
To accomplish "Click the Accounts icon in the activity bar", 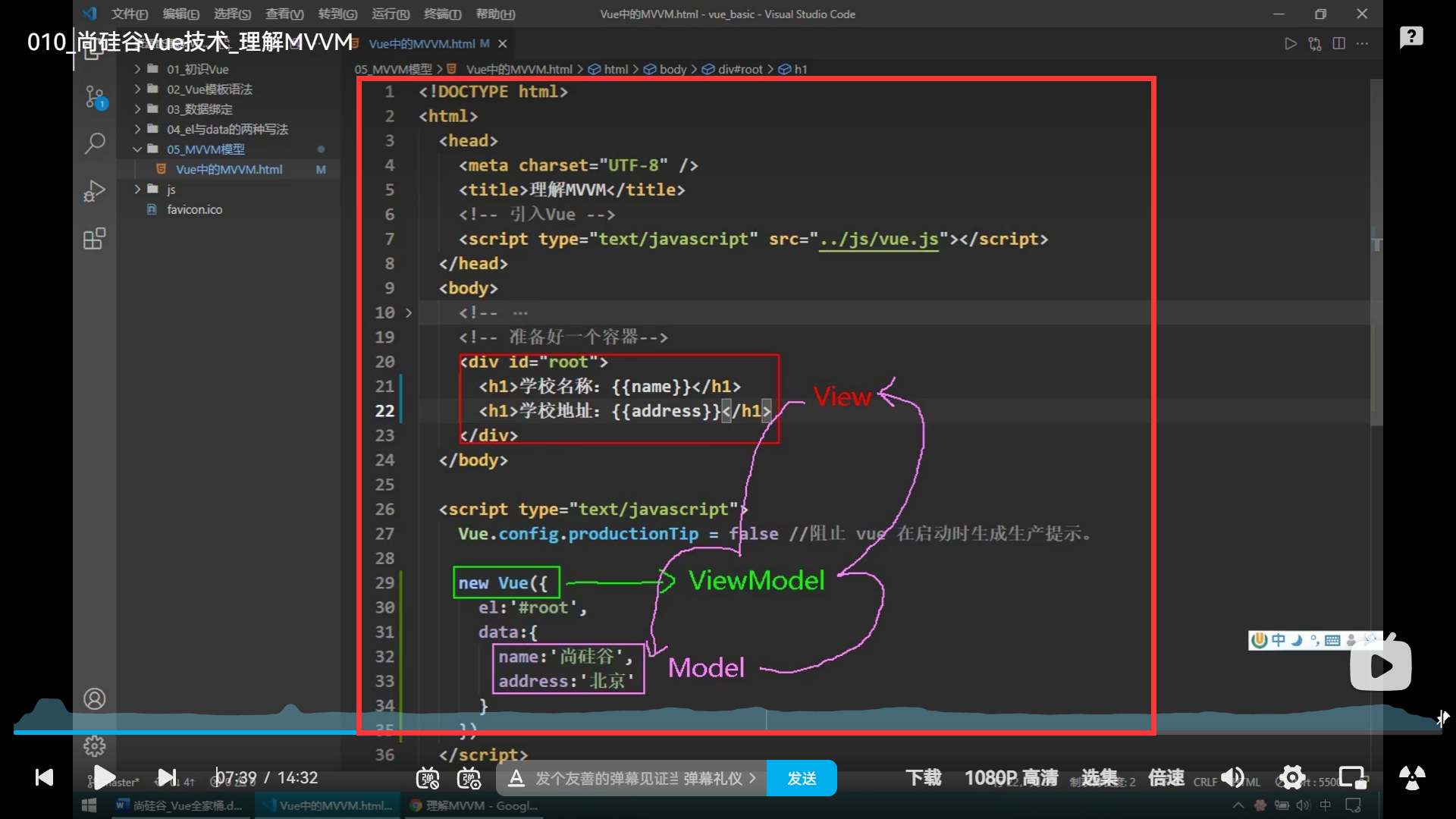I will coord(95,698).
